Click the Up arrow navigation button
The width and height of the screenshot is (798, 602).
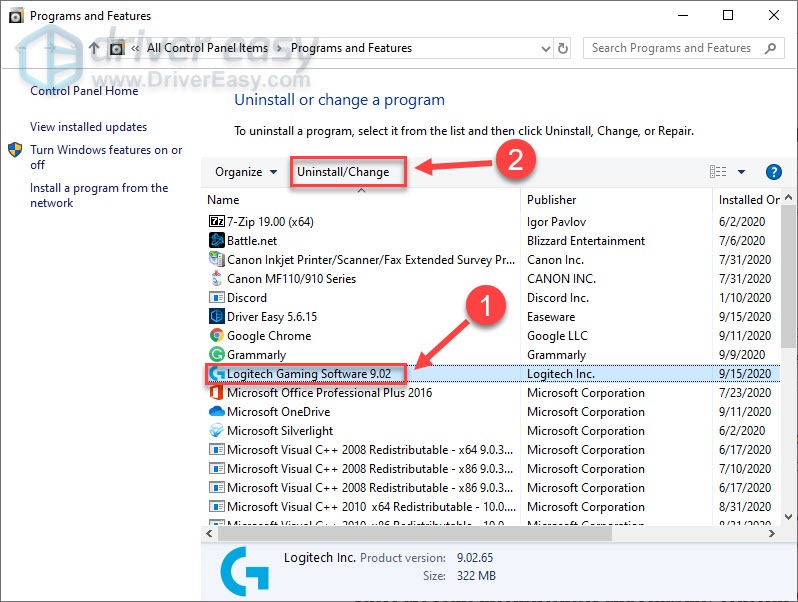[94, 48]
